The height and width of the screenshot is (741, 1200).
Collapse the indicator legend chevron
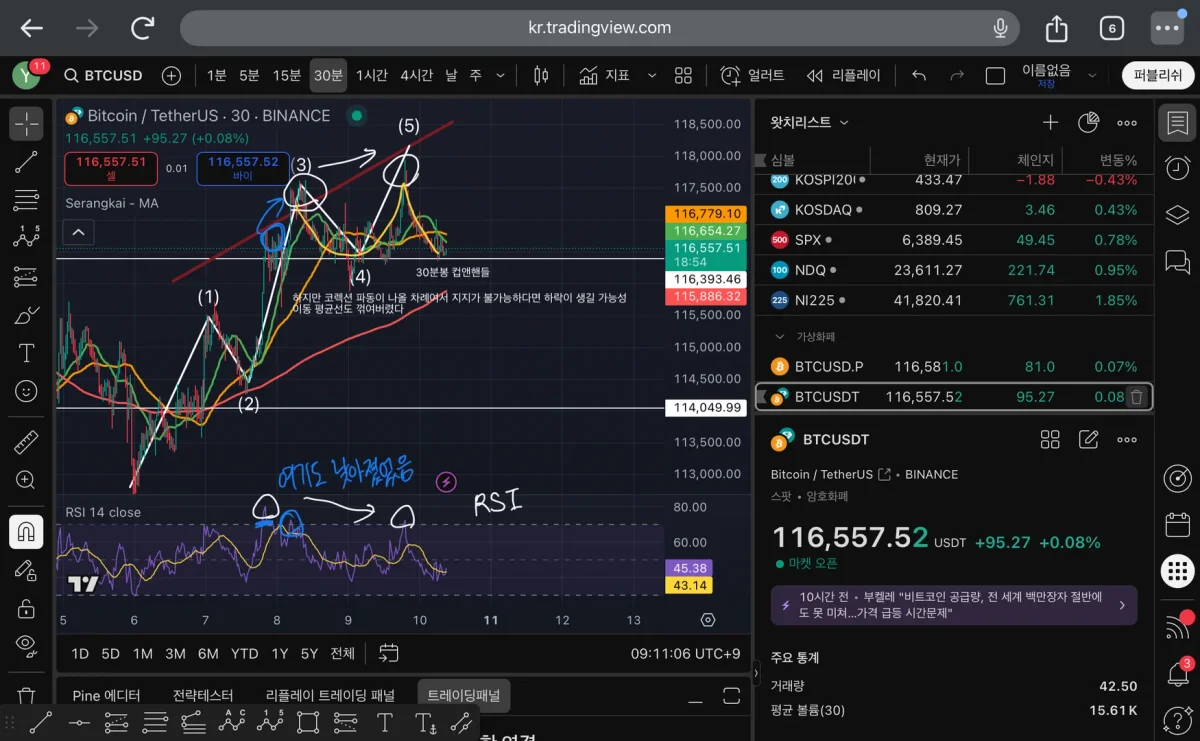(78, 233)
